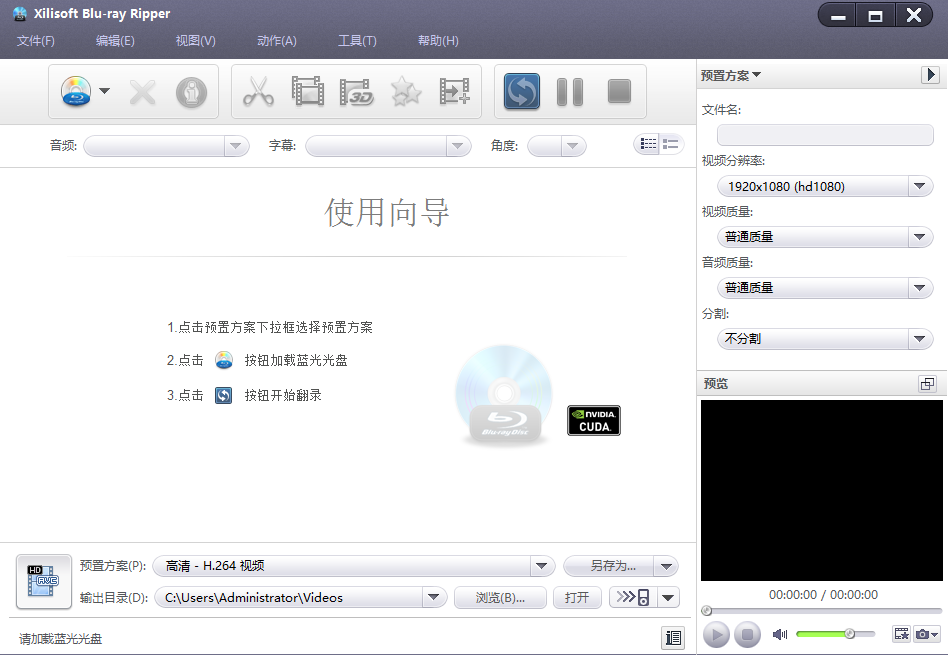
Task: Click the disc info toolbar icon
Action: coord(191,92)
